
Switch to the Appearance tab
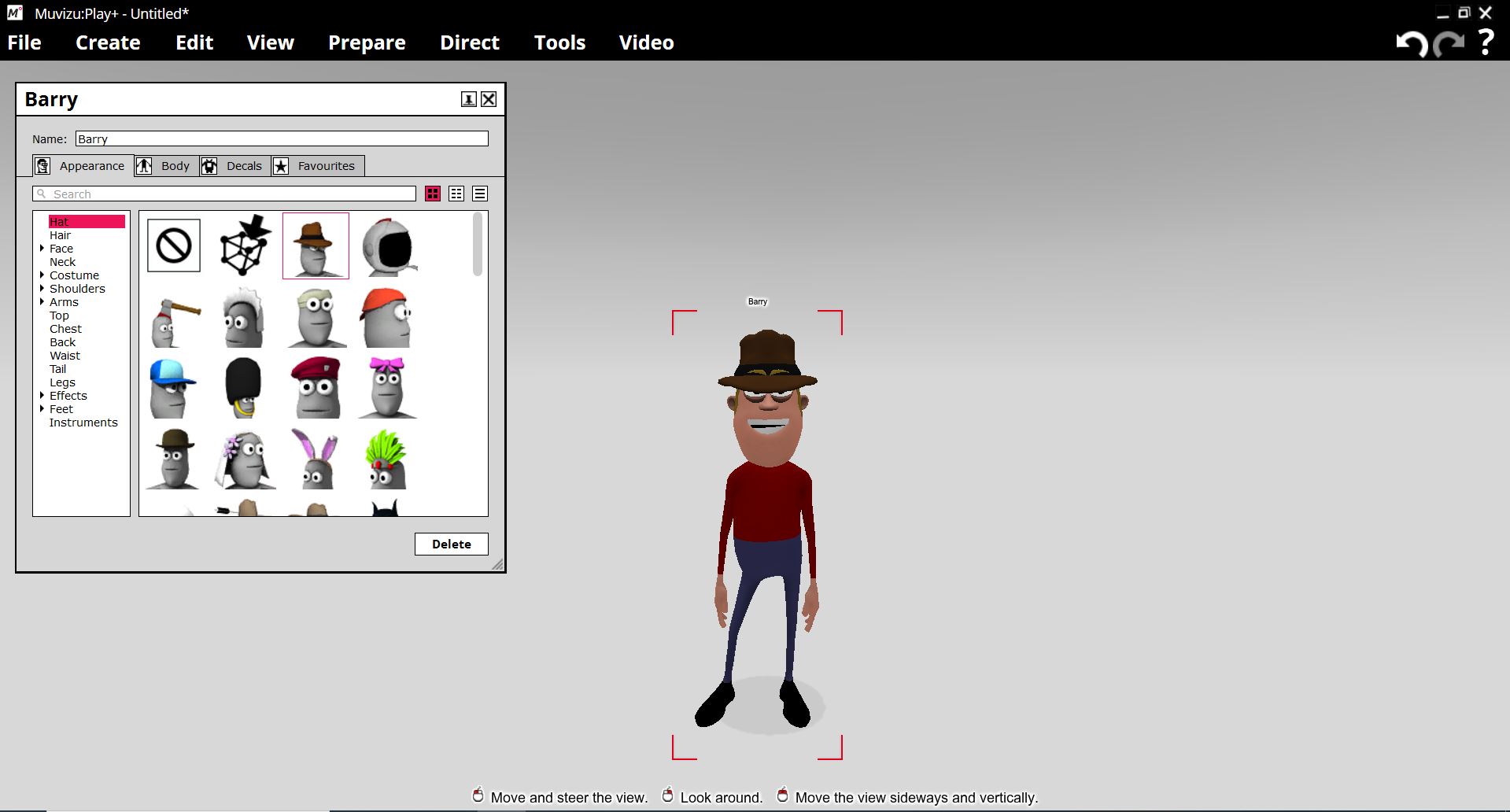click(83, 166)
